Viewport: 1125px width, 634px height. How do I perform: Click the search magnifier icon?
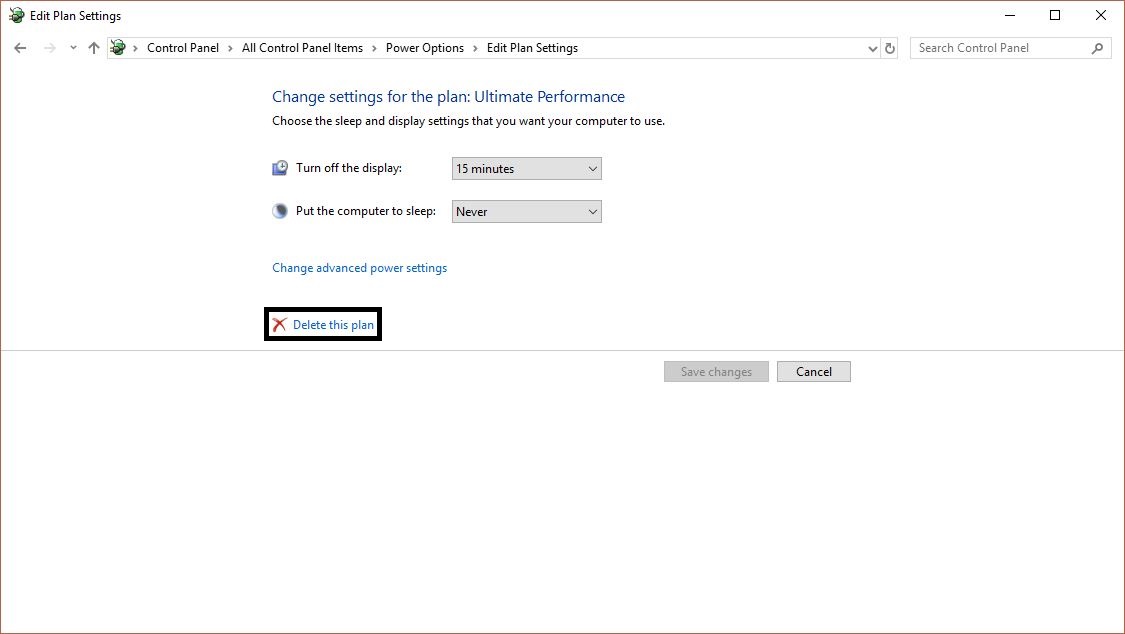(x=1098, y=47)
